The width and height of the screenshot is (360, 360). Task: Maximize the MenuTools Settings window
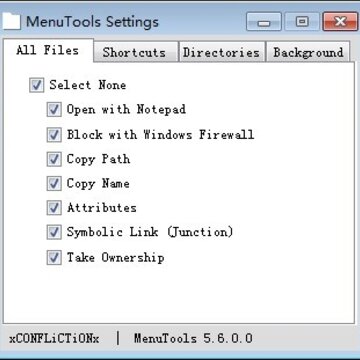point(302,22)
